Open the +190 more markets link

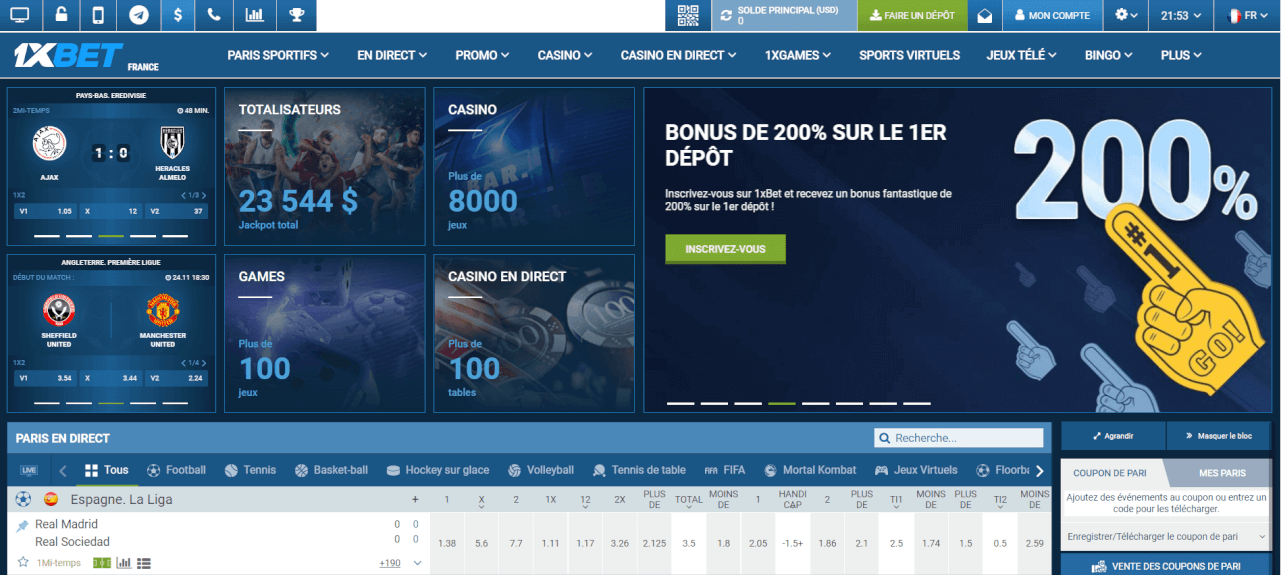[x=390, y=563]
